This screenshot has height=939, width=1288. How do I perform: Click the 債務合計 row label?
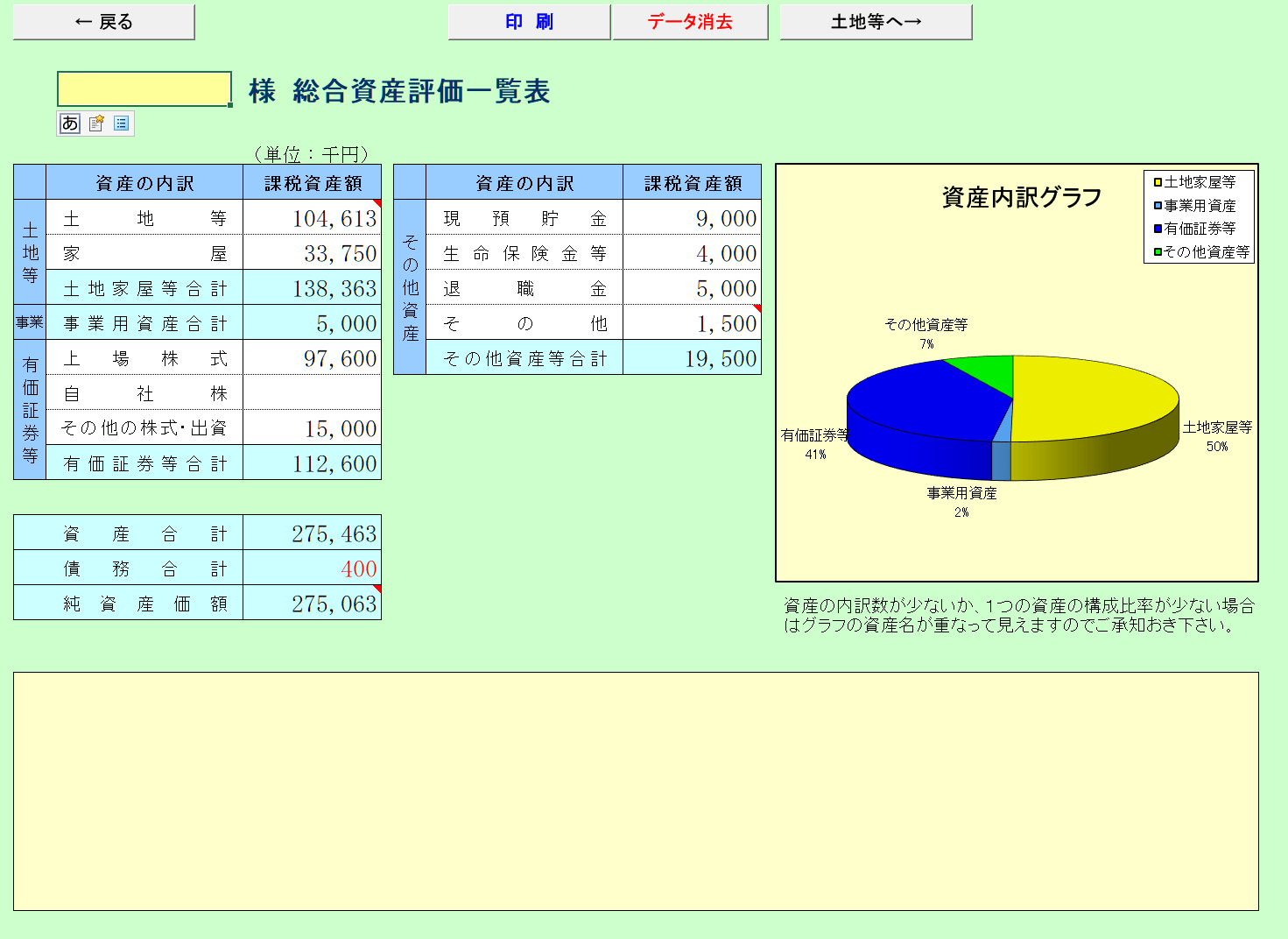pos(128,568)
